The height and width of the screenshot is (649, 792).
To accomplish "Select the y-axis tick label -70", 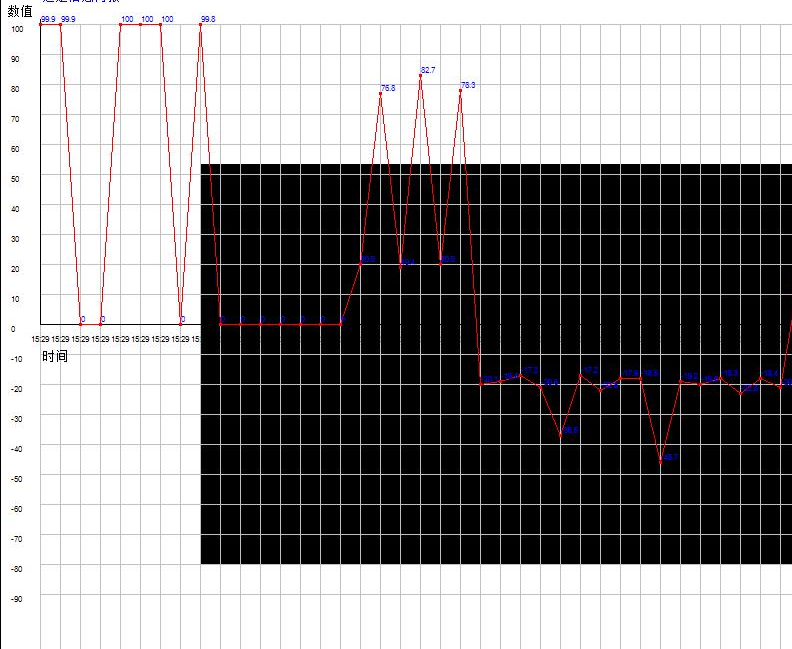I will pyautogui.click(x=17, y=539).
